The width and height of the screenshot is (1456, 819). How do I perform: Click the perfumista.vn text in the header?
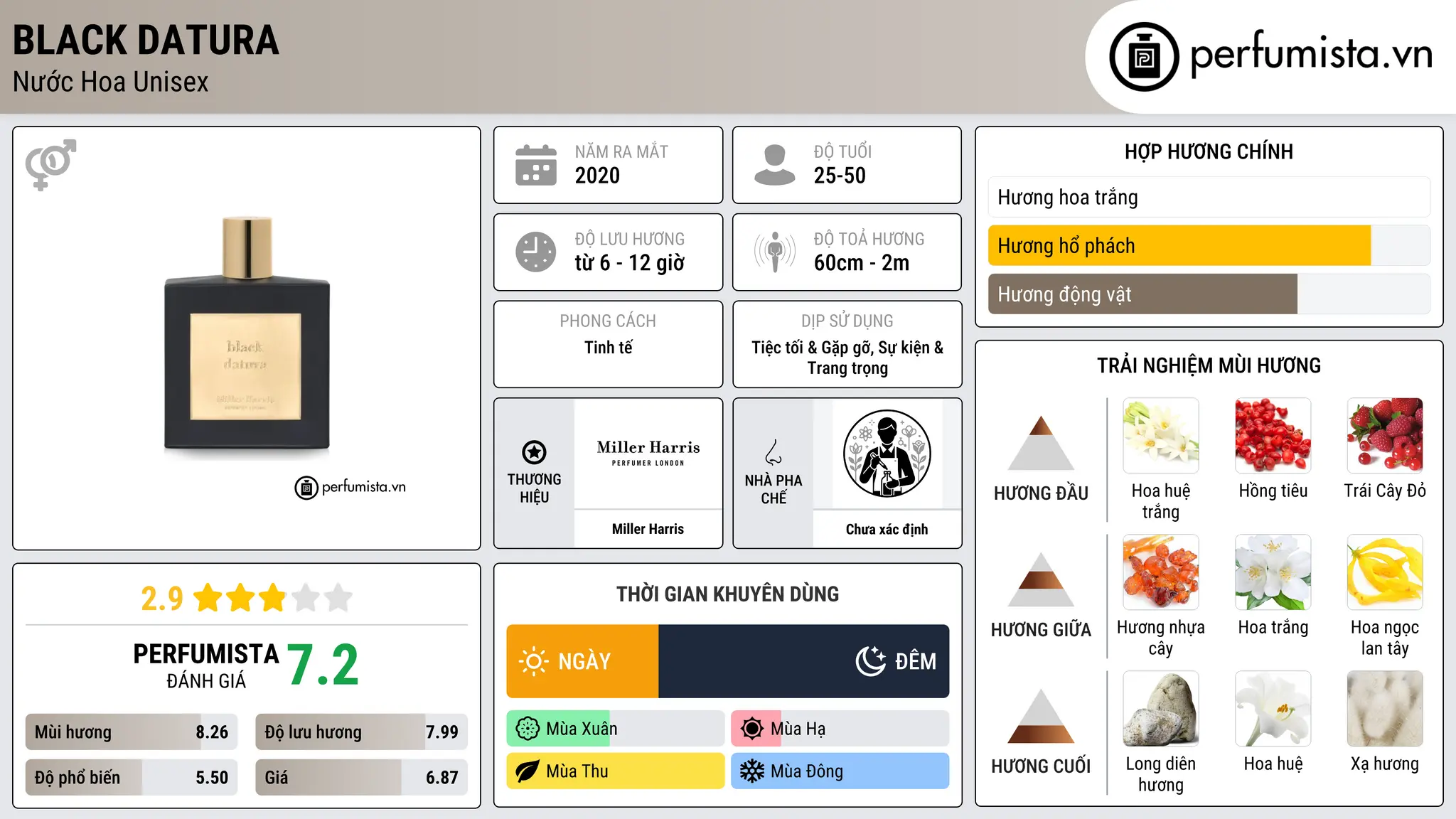pos(1312,55)
